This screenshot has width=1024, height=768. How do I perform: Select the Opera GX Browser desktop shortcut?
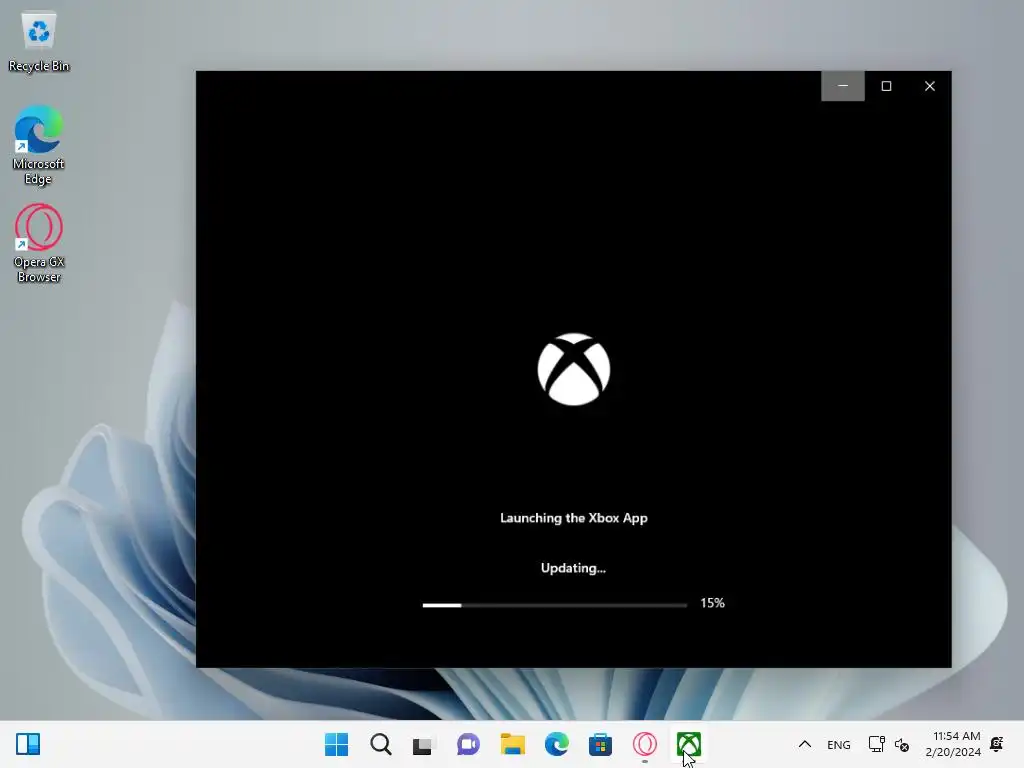pos(39,243)
